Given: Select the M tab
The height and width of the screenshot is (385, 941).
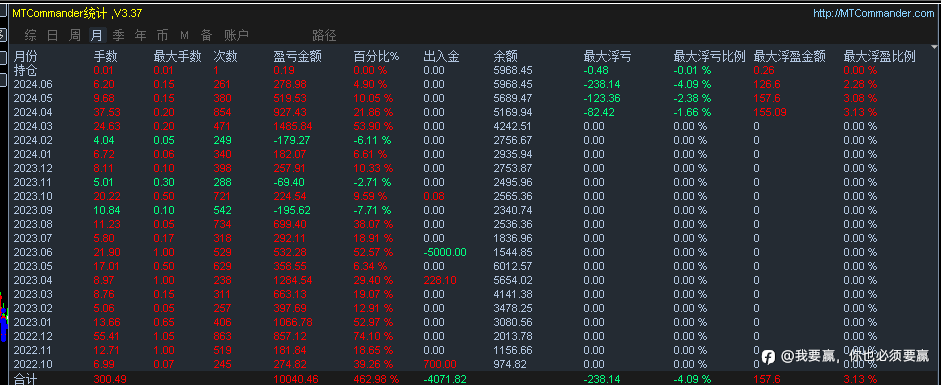Looking at the screenshot, I should point(184,35).
